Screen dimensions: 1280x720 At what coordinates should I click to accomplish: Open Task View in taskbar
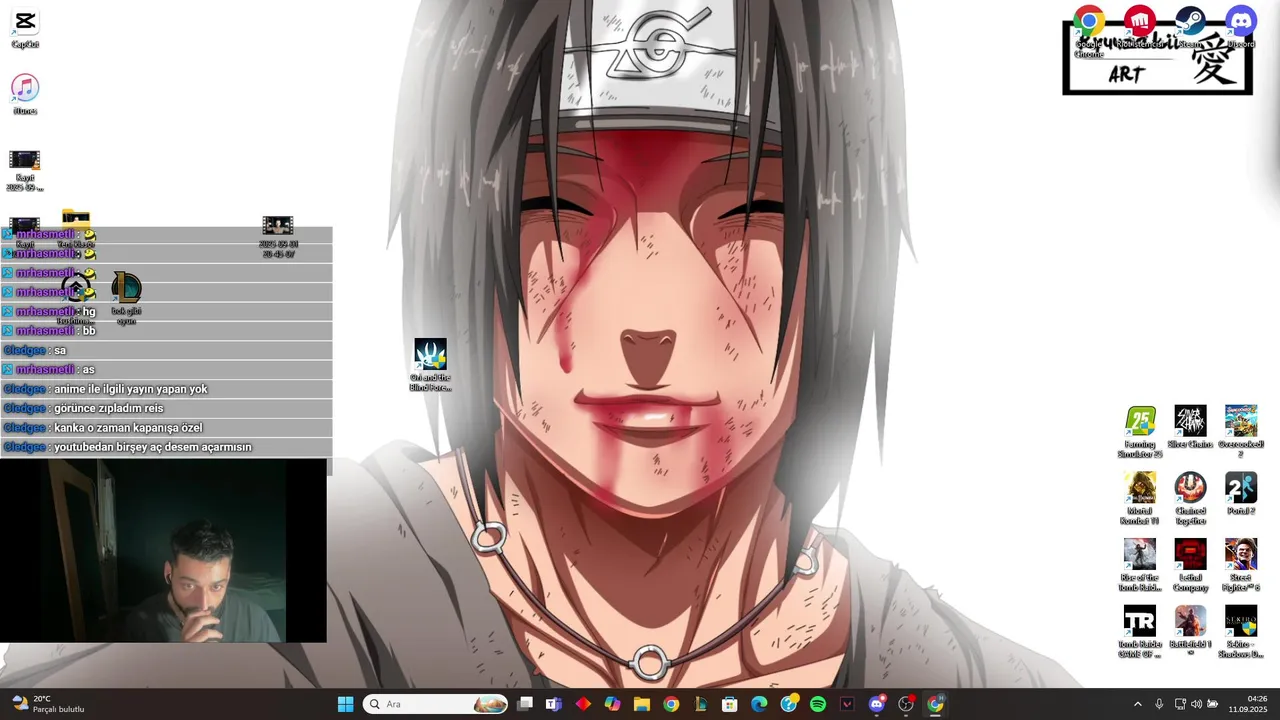point(525,704)
